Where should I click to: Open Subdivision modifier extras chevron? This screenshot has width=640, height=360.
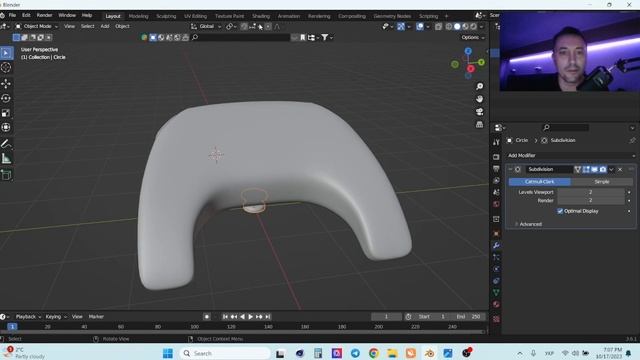611,169
